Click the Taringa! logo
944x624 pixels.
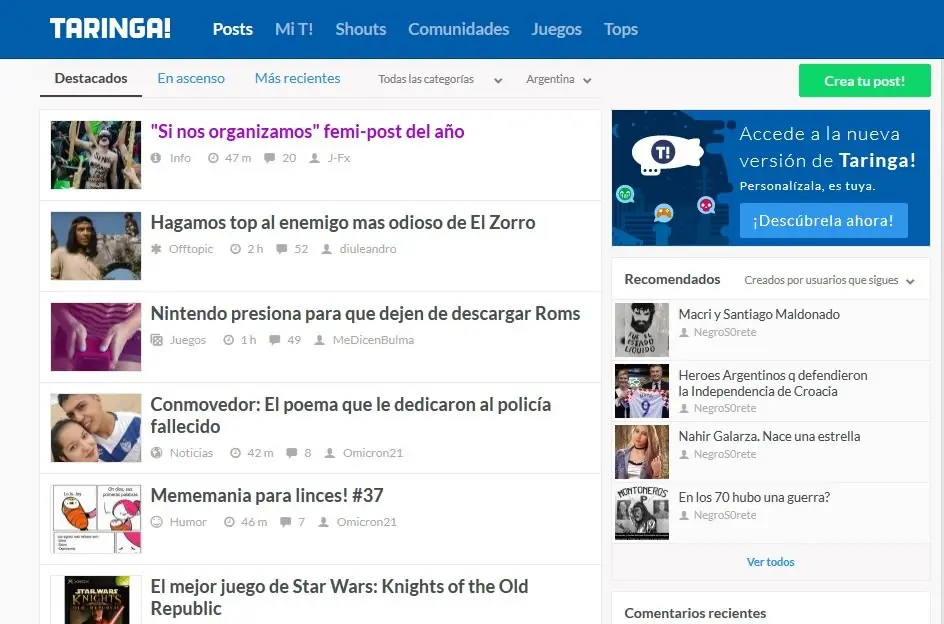coord(110,28)
